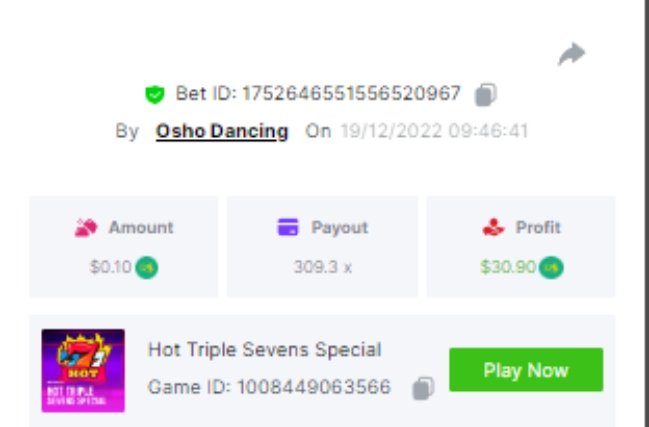The height and width of the screenshot is (427, 649).
Task: Click the Payout label
Action: tap(339, 228)
